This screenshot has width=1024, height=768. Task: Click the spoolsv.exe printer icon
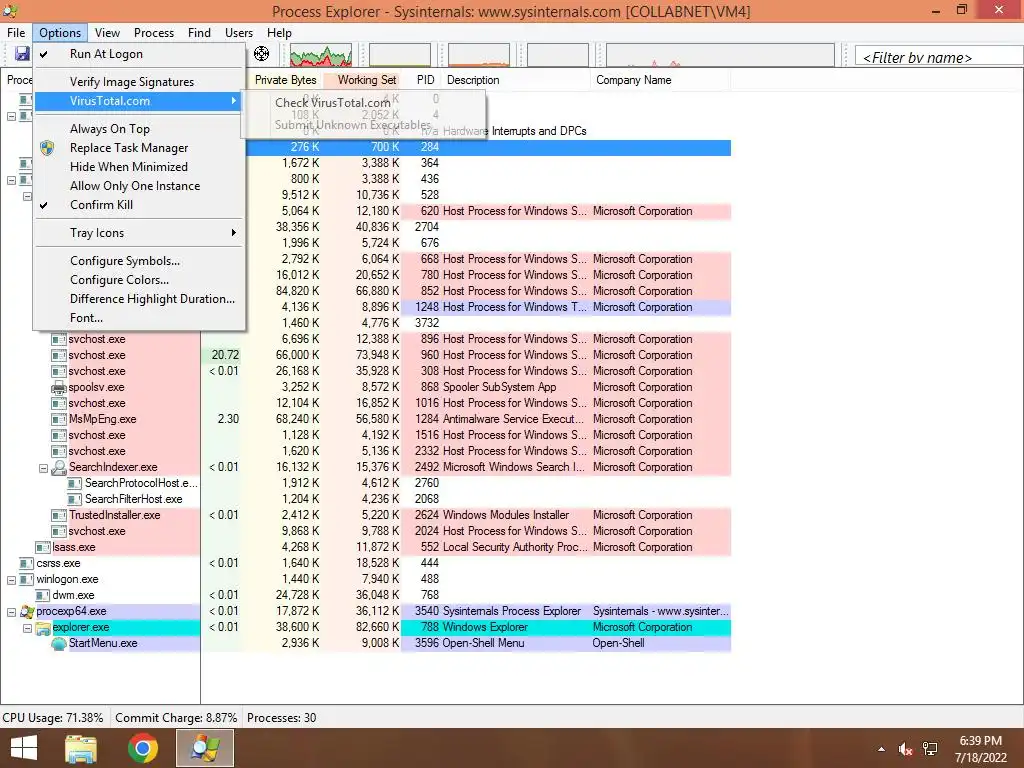pyautogui.click(x=59, y=387)
